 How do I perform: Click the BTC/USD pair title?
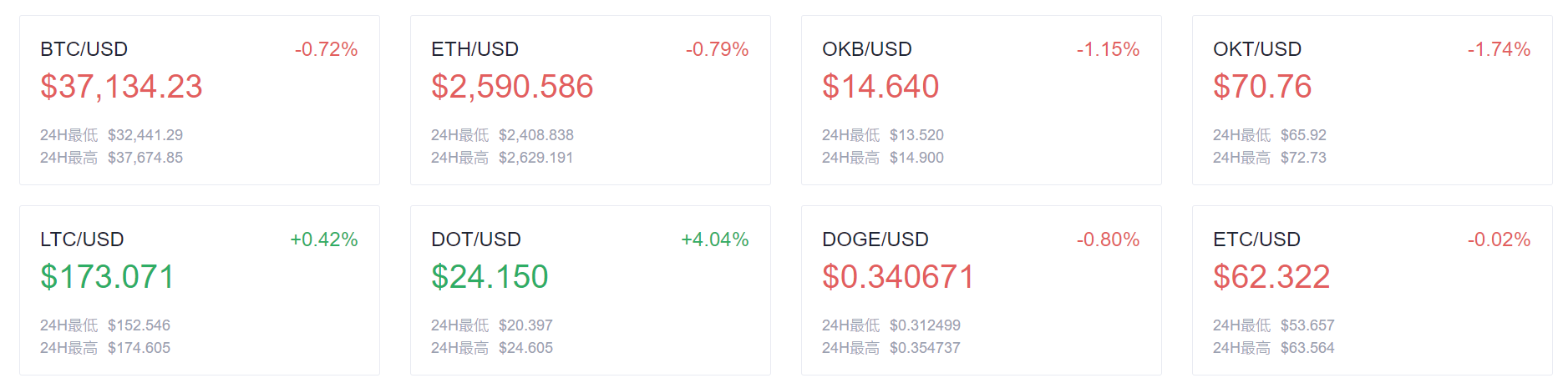coord(84,49)
